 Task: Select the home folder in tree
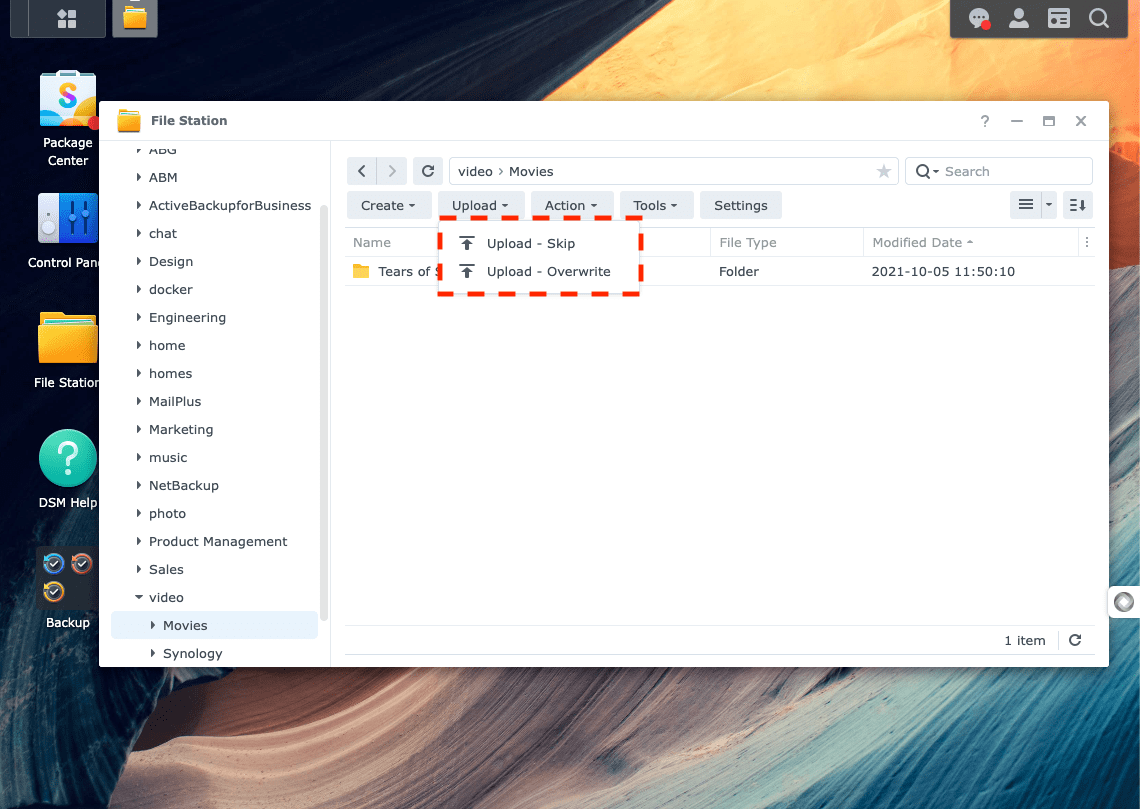click(166, 345)
